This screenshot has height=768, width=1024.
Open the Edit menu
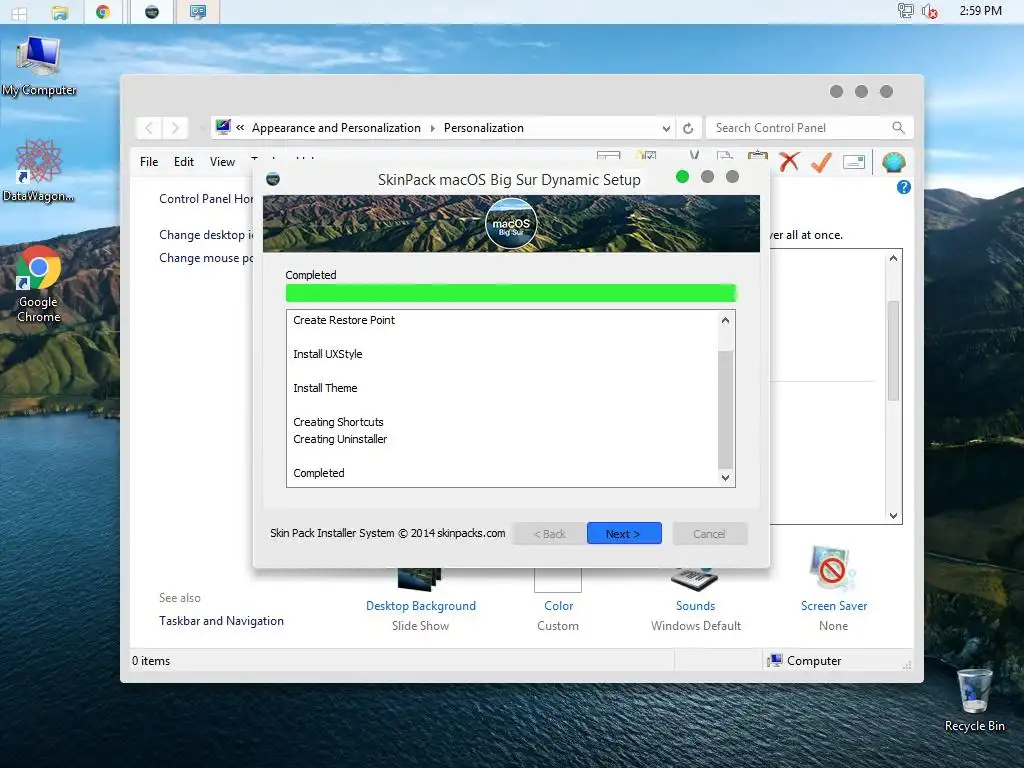click(x=184, y=162)
